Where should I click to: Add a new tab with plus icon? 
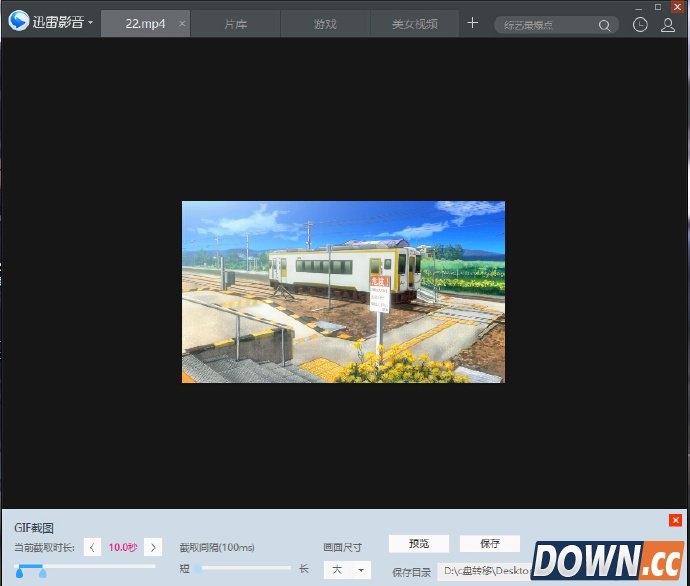pyautogui.click(x=472, y=23)
